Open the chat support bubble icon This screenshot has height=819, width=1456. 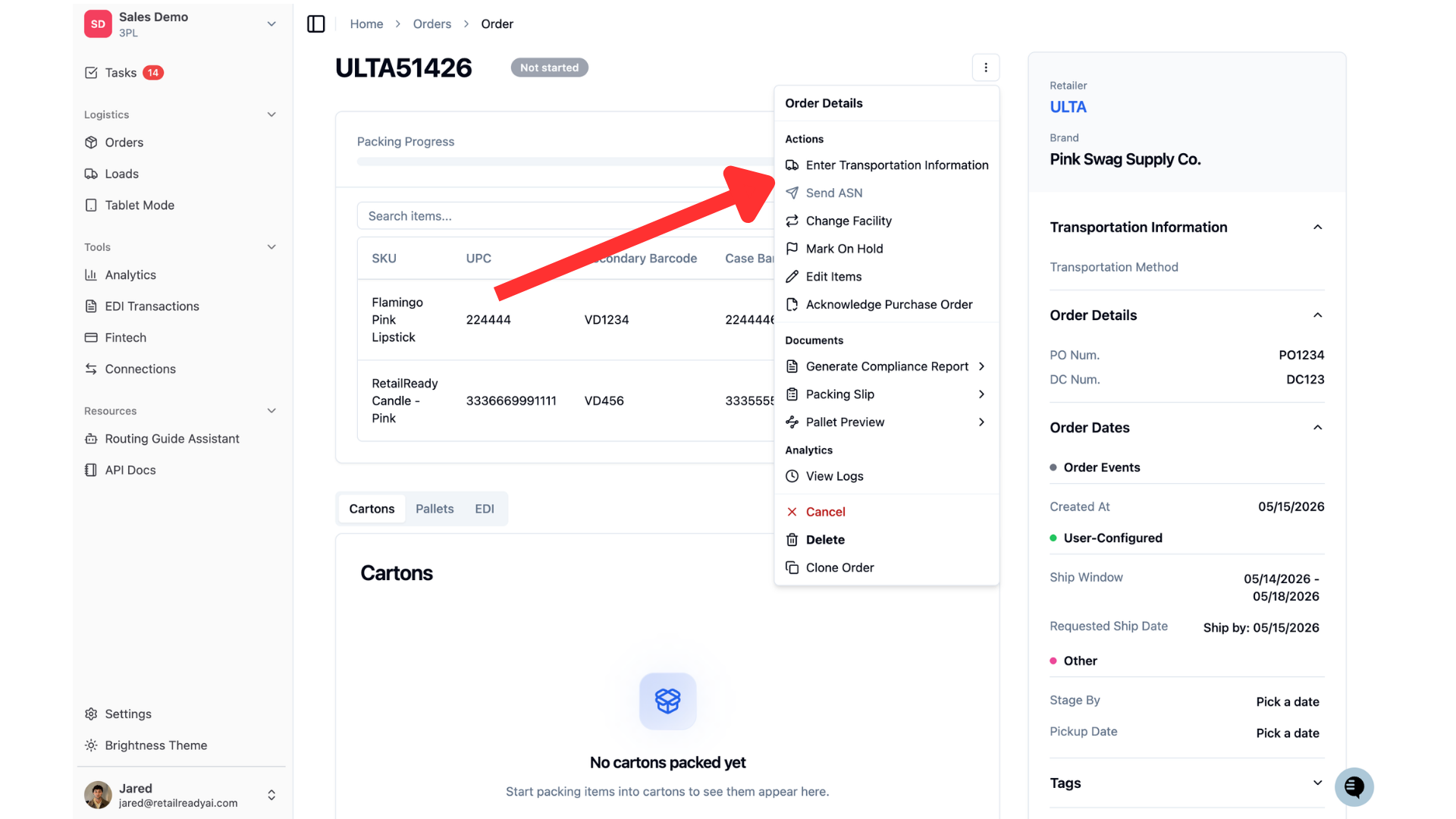pos(1354,787)
